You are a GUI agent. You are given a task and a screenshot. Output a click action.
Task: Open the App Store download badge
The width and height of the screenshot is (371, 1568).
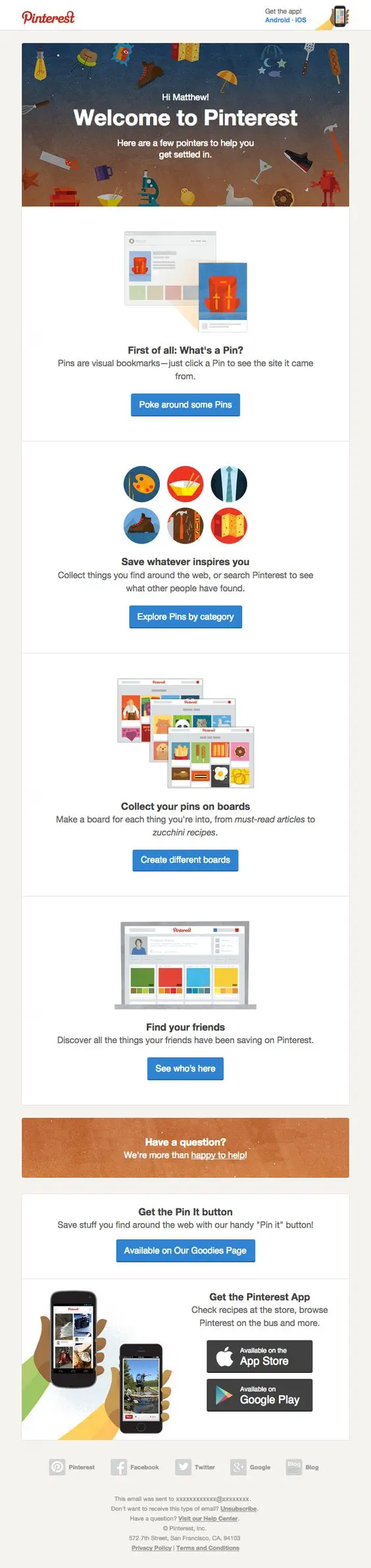click(260, 1356)
